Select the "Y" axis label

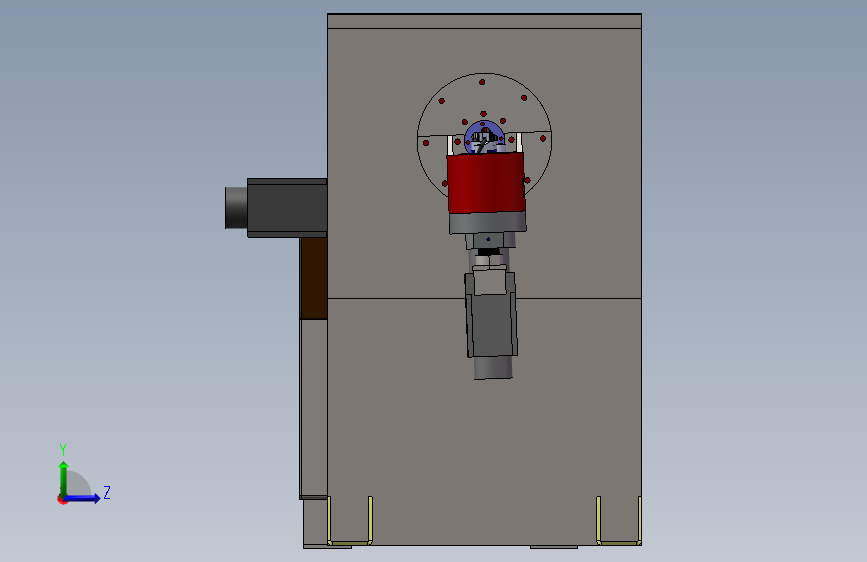63,449
